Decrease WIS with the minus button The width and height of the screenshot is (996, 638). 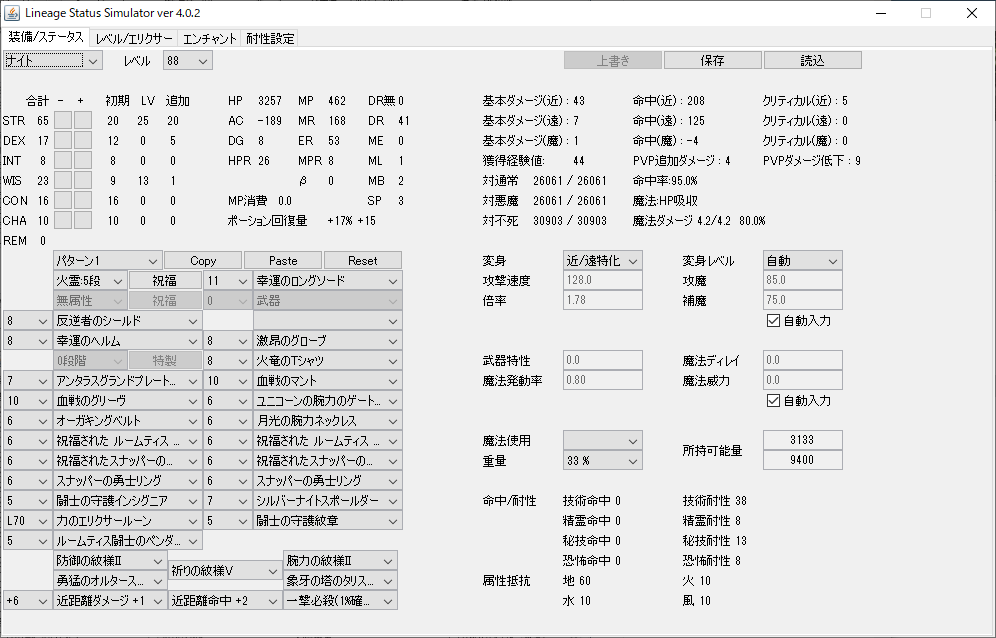[x=62, y=180]
